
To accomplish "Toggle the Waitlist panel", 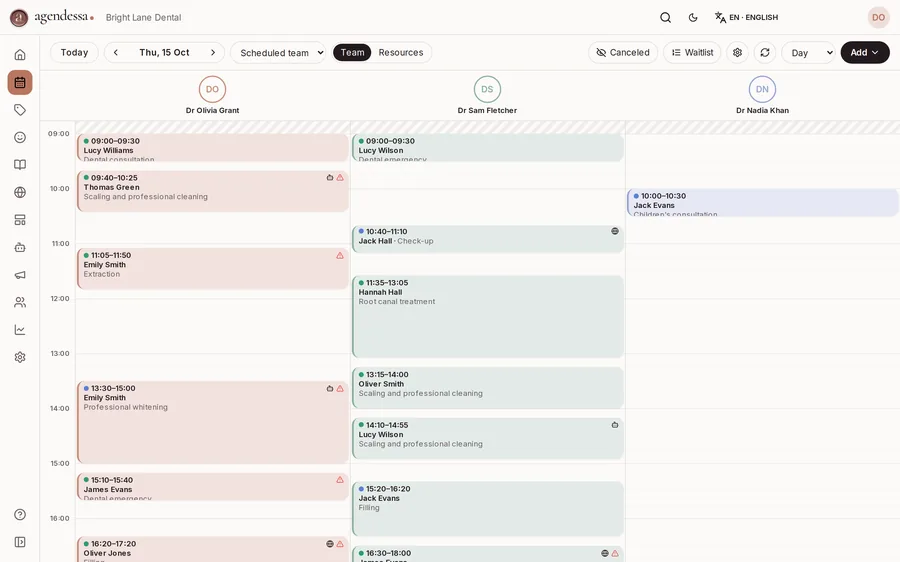I will pos(692,52).
